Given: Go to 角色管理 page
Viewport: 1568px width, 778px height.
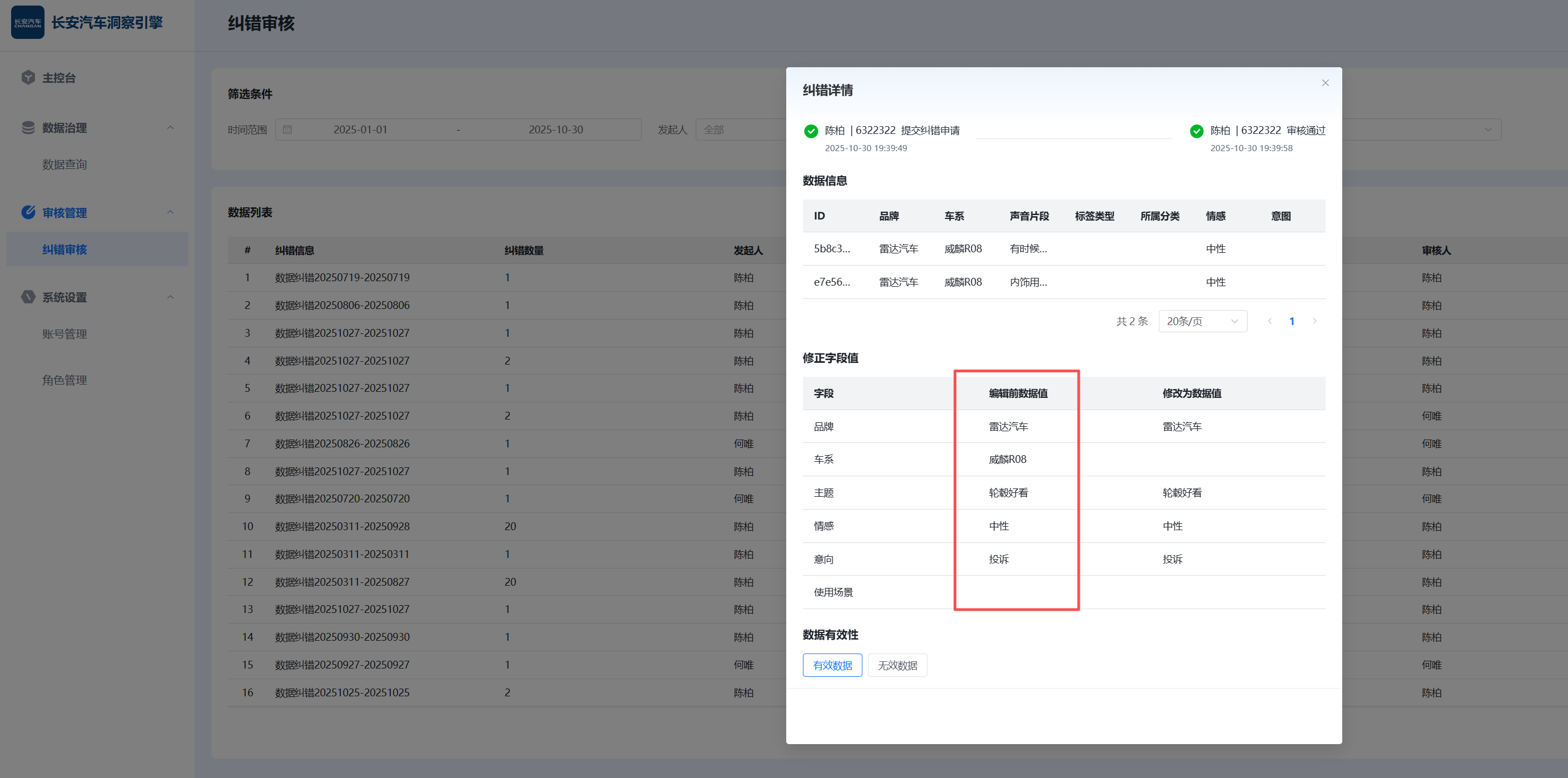Looking at the screenshot, I should point(64,380).
